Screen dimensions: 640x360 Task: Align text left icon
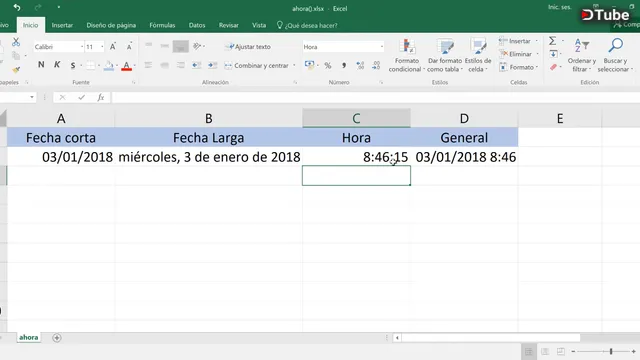[148, 65]
